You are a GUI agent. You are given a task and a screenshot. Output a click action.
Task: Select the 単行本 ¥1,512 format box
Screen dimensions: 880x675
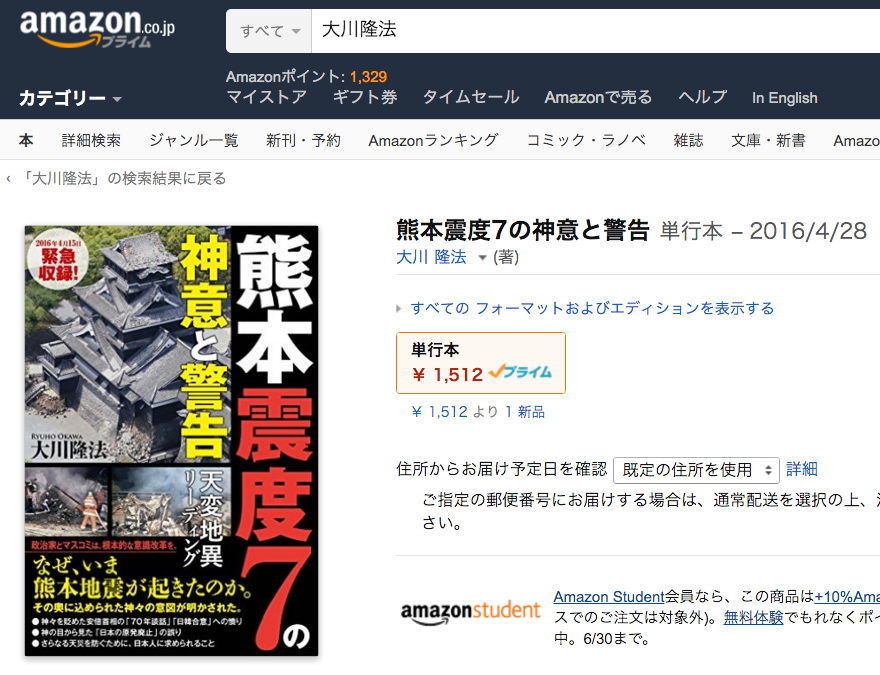[x=481, y=363]
